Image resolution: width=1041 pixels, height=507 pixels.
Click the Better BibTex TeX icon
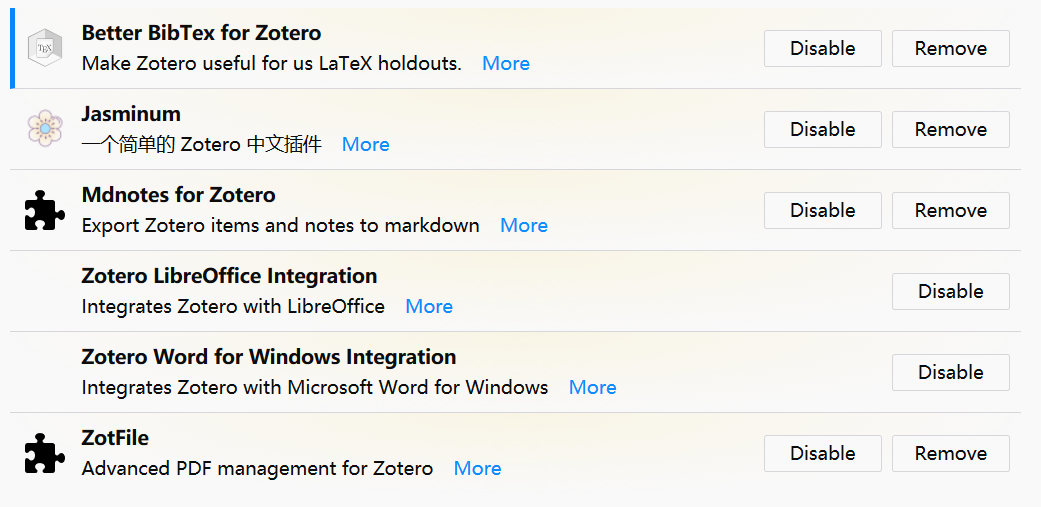(x=44, y=48)
